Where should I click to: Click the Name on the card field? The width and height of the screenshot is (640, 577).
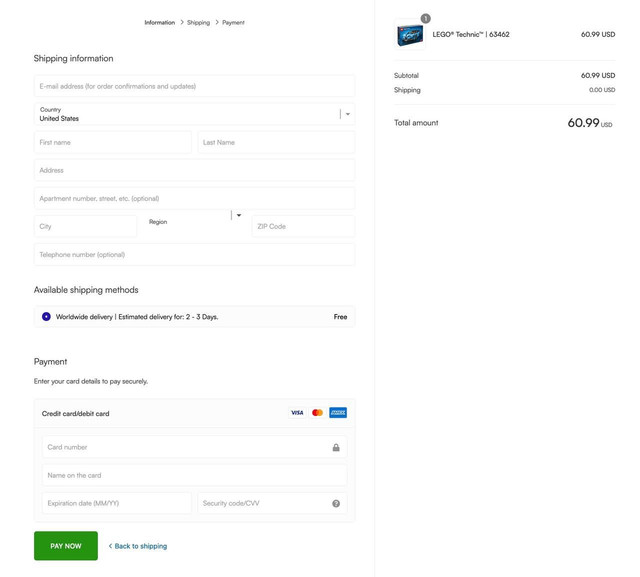(194, 475)
